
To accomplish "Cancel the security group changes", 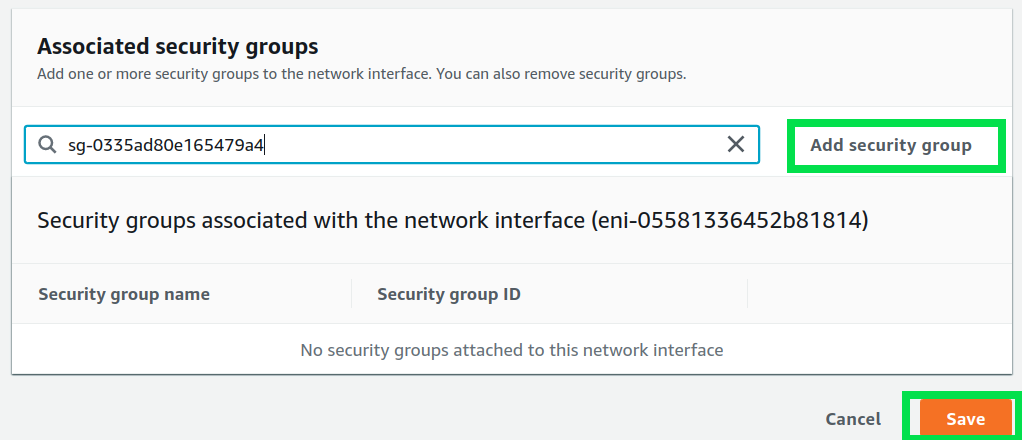I will (x=853, y=419).
